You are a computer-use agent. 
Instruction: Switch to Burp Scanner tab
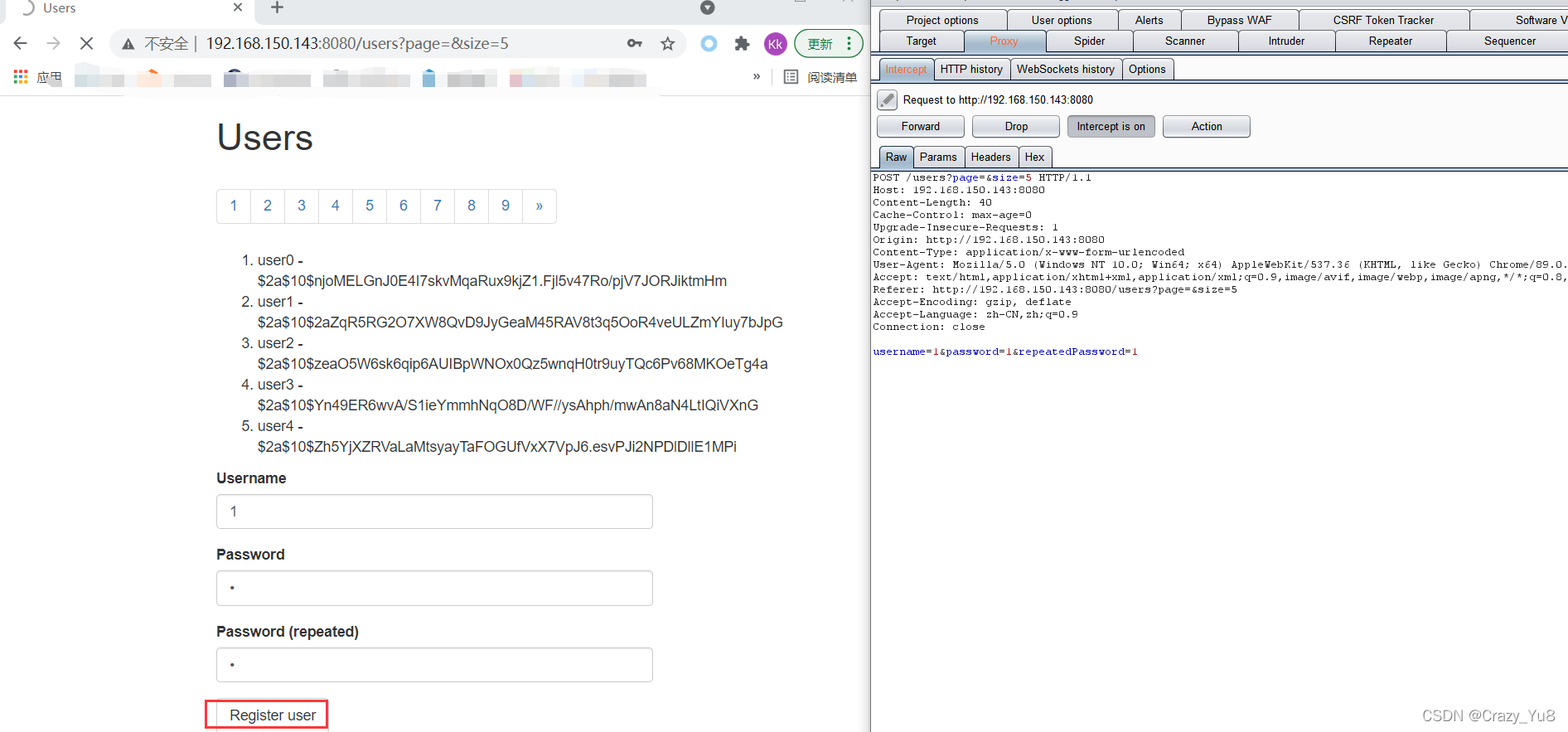tap(1185, 41)
